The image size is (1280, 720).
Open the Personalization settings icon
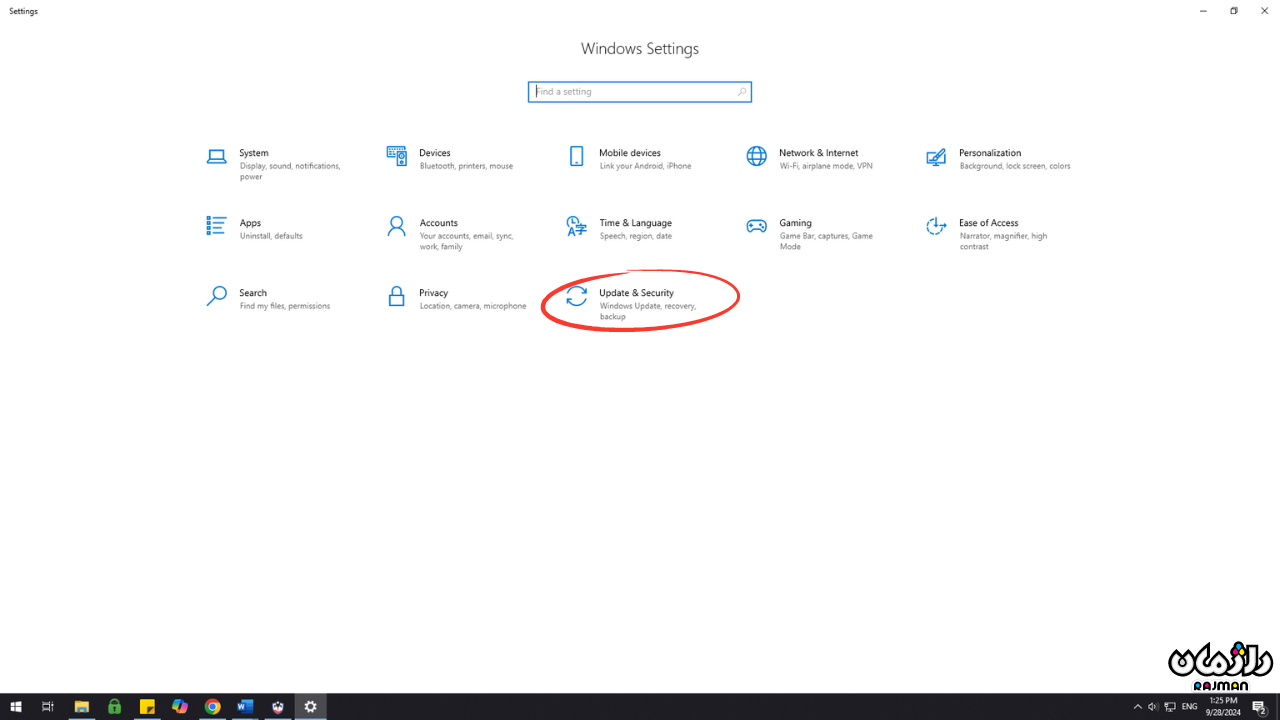(936, 157)
